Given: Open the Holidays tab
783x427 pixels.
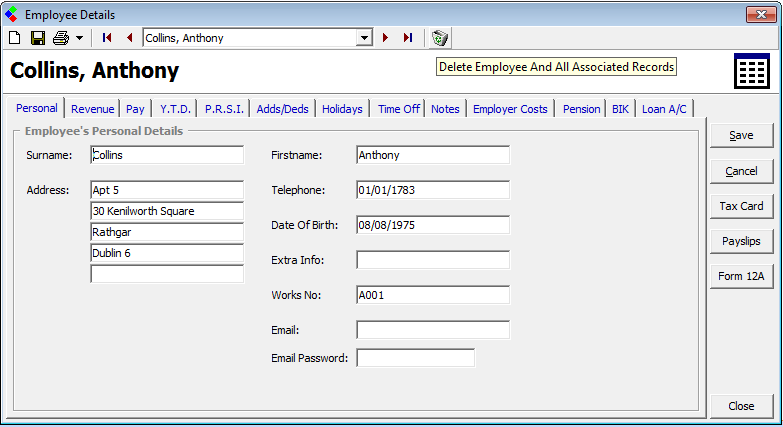Looking at the screenshot, I should [x=342, y=109].
